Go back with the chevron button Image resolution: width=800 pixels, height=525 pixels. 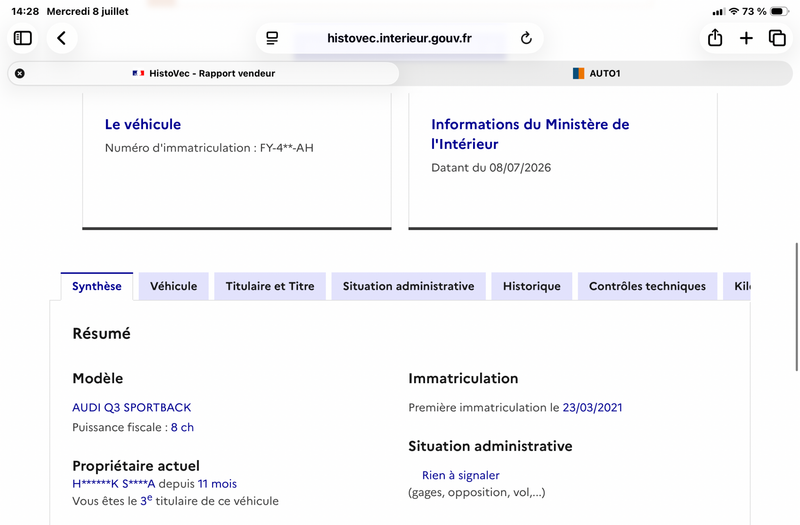pyautogui.click(x=62, y=38)
